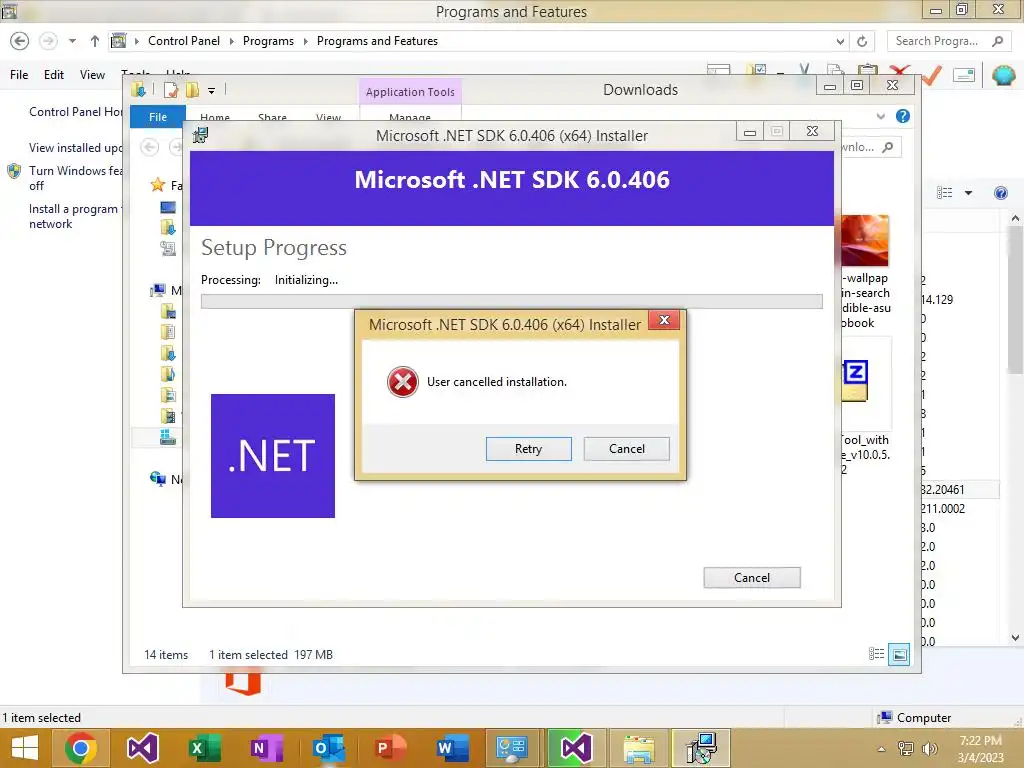Click the red error icon in dialog
Viewport: 1024px width, 768px height.
coord(403,382)
